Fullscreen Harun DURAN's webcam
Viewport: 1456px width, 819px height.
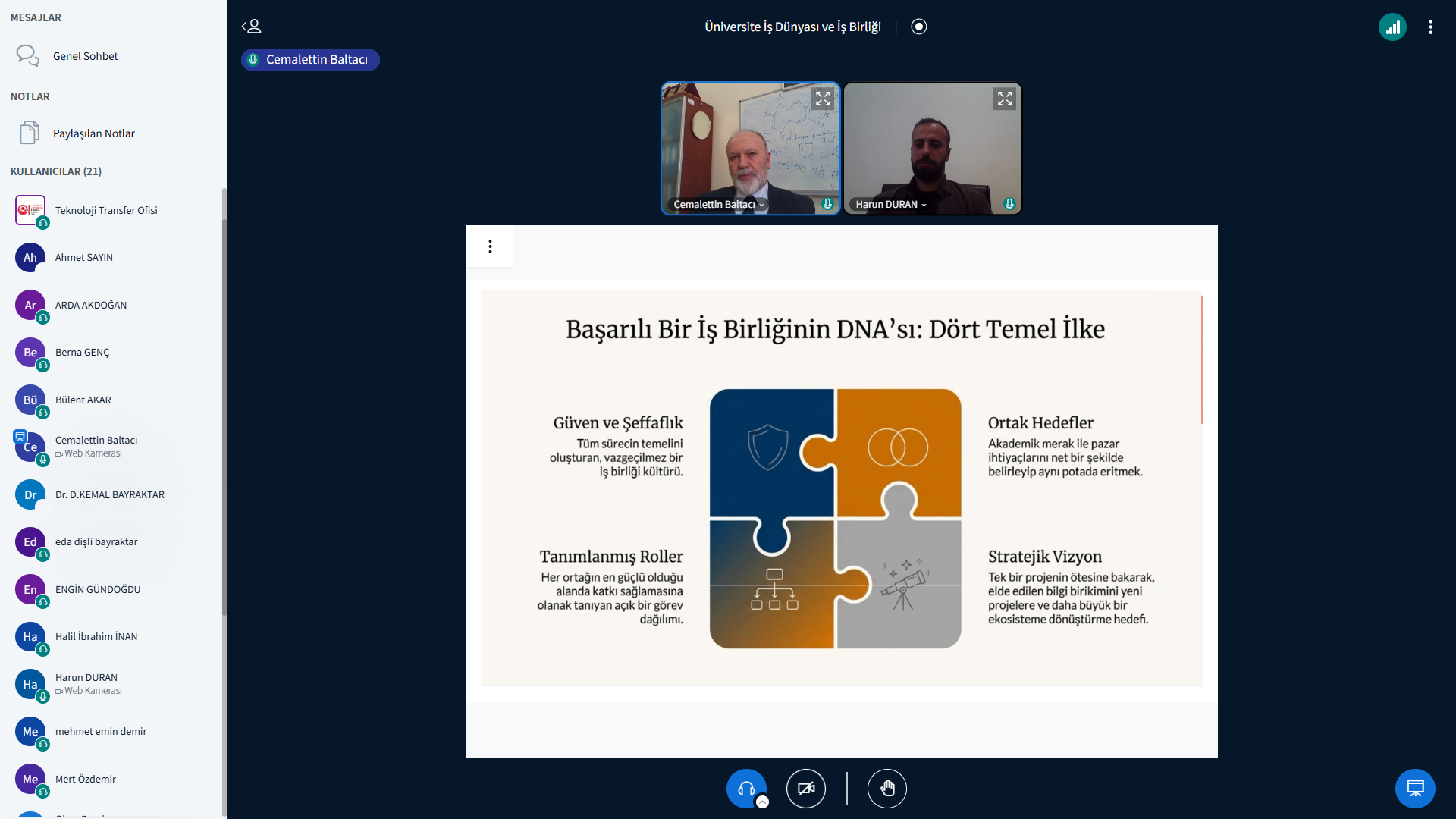[1005, 99]
